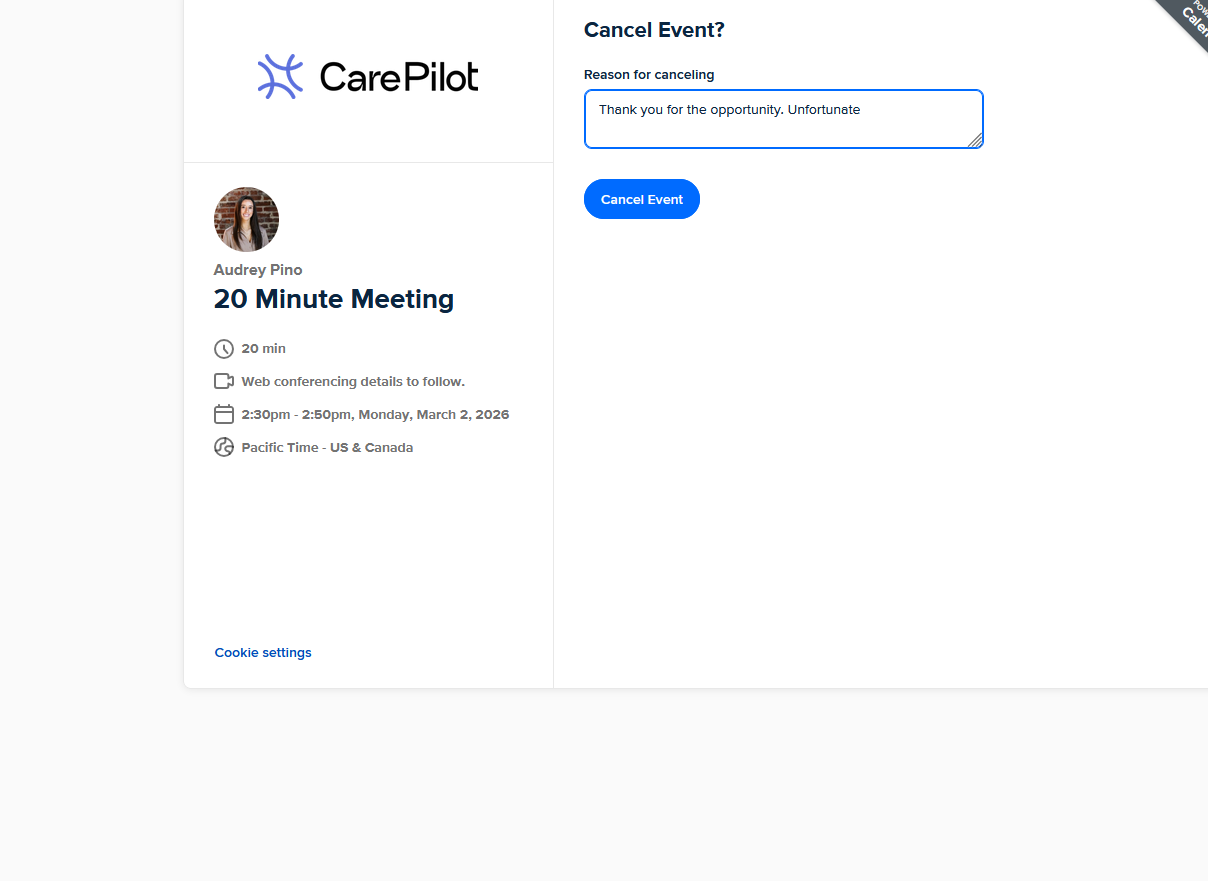The image size is (1208, 881).
Task: Click the clock duration icon
Action: pyautogui.click(x=224, y=349)
